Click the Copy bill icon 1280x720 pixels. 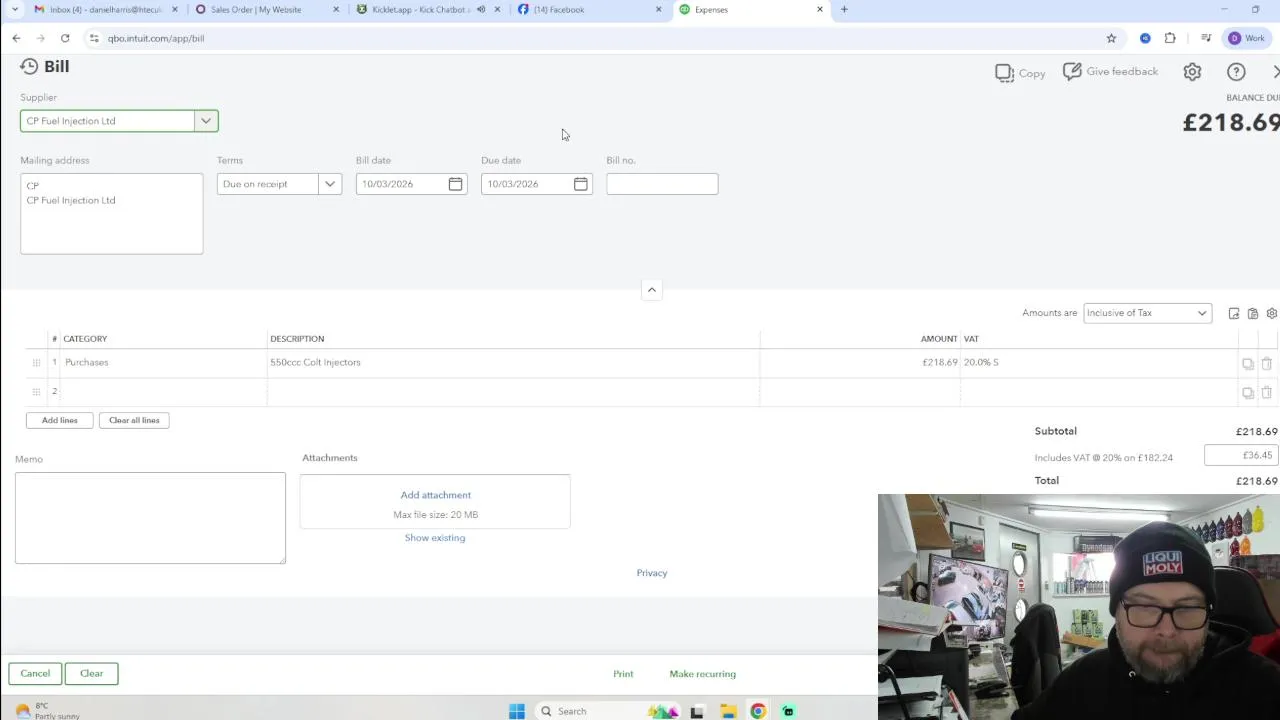click(x=1020, y=73)
